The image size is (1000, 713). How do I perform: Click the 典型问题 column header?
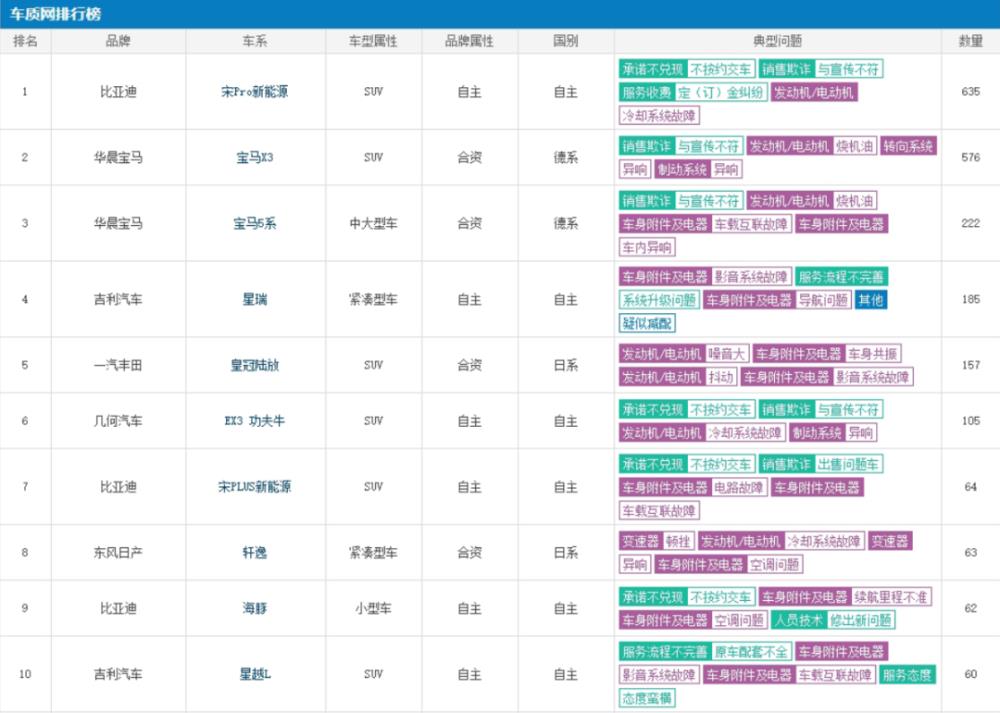pos(777,41)
